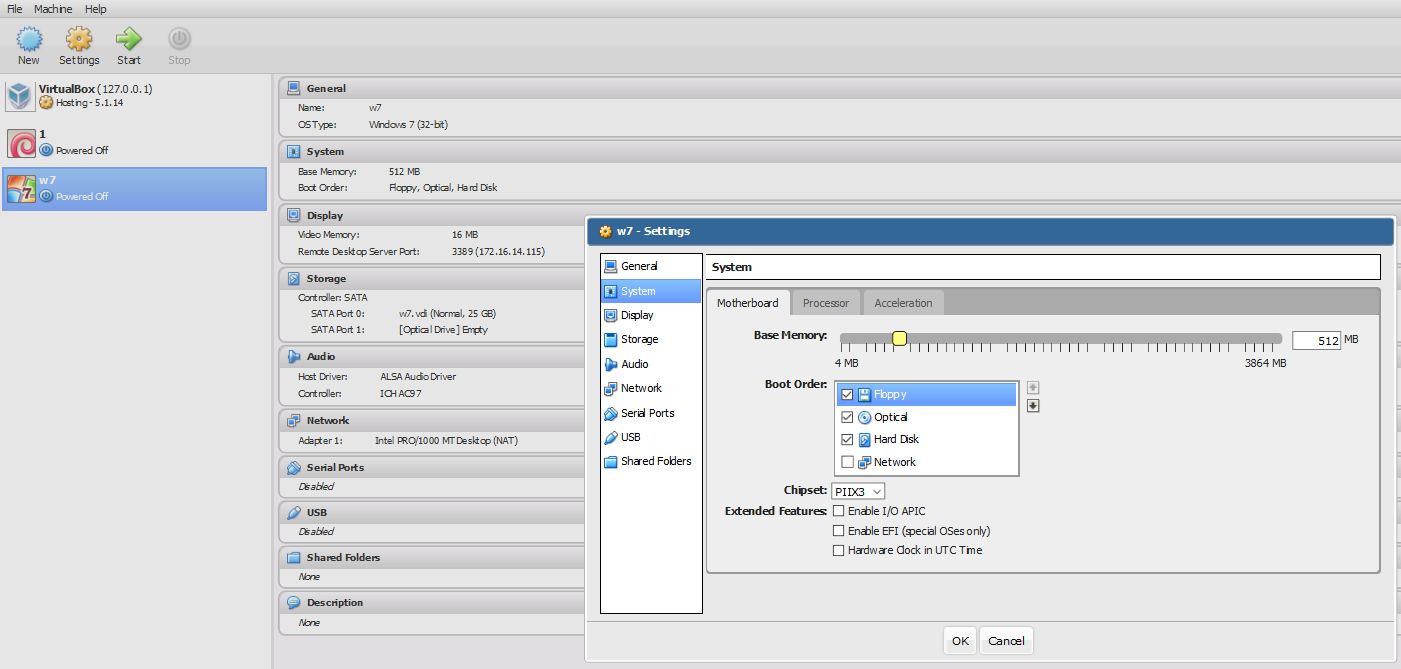Click the '3389 (172.16.14.115)' remote desktop port

pos(498,251)
